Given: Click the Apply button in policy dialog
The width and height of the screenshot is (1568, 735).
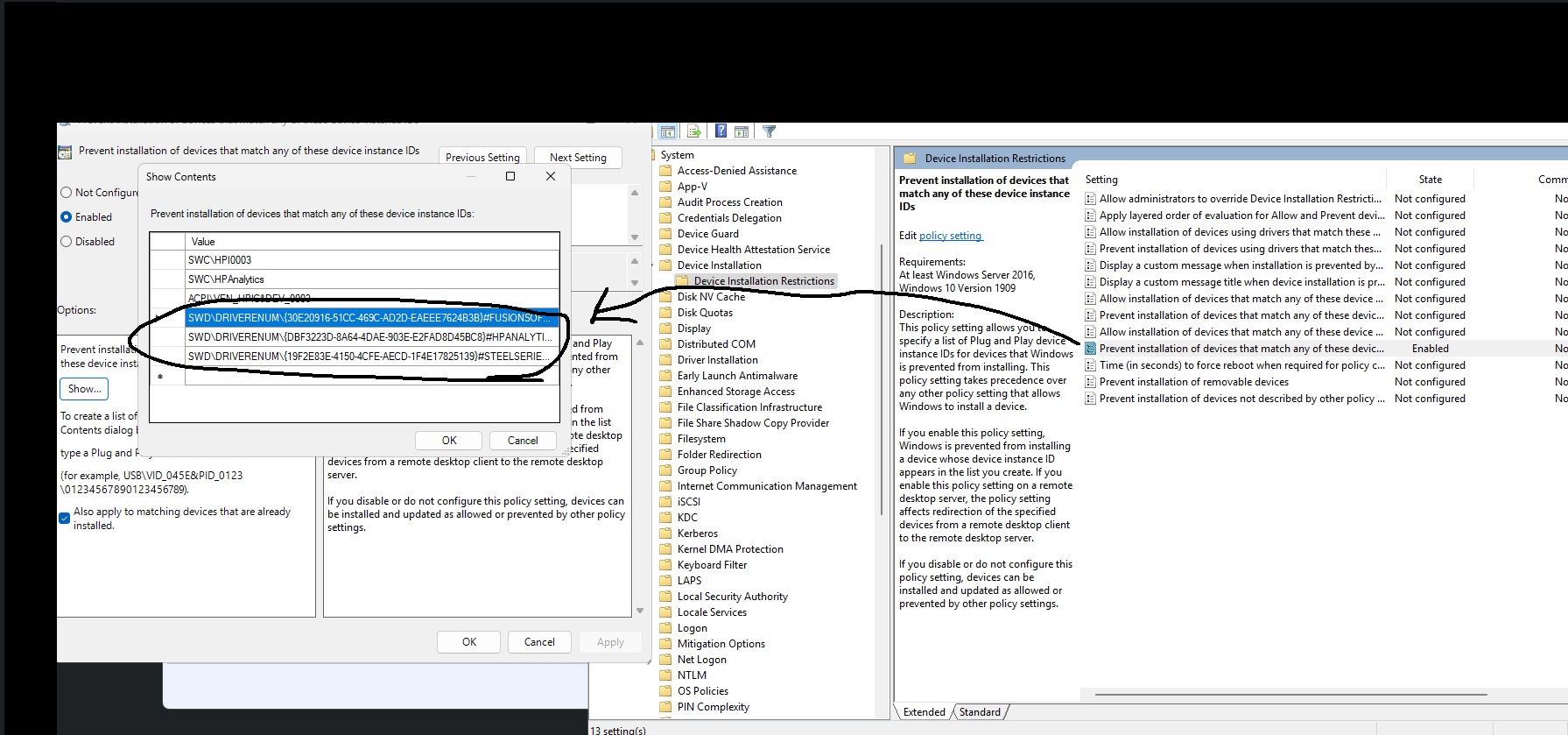Looking at the screenshot, I should 610,642.
